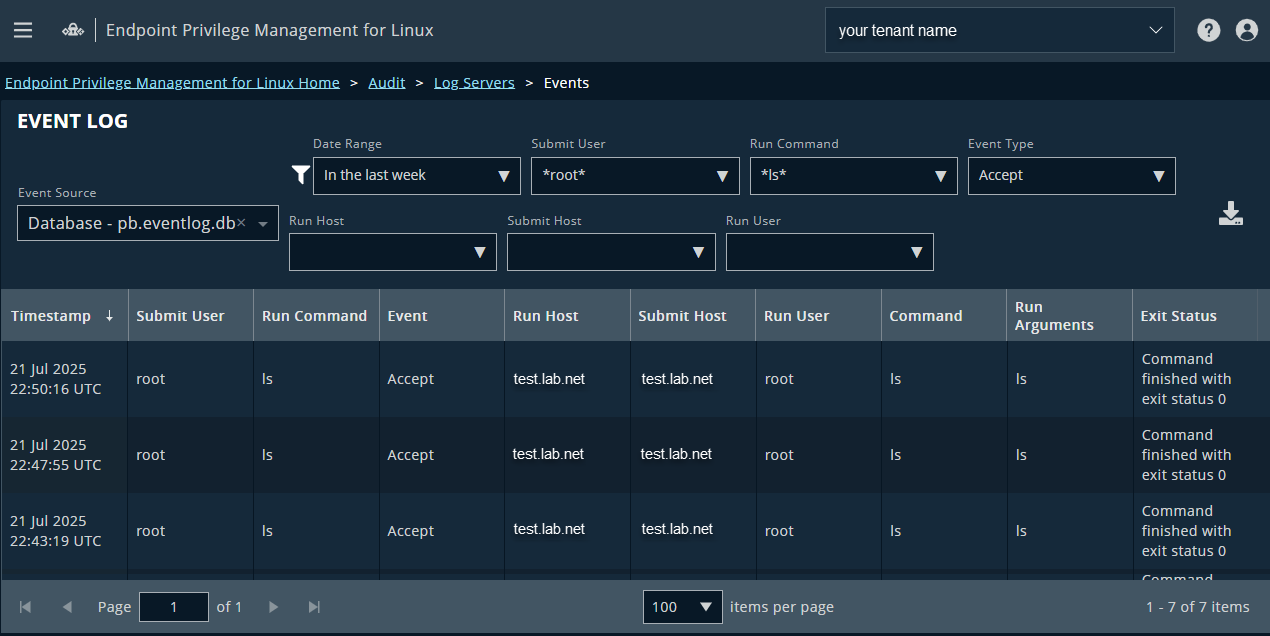This screenshot has height=636, width=1270.
Task: Click the BeyondTrust product logo icon
Action: 73,30
